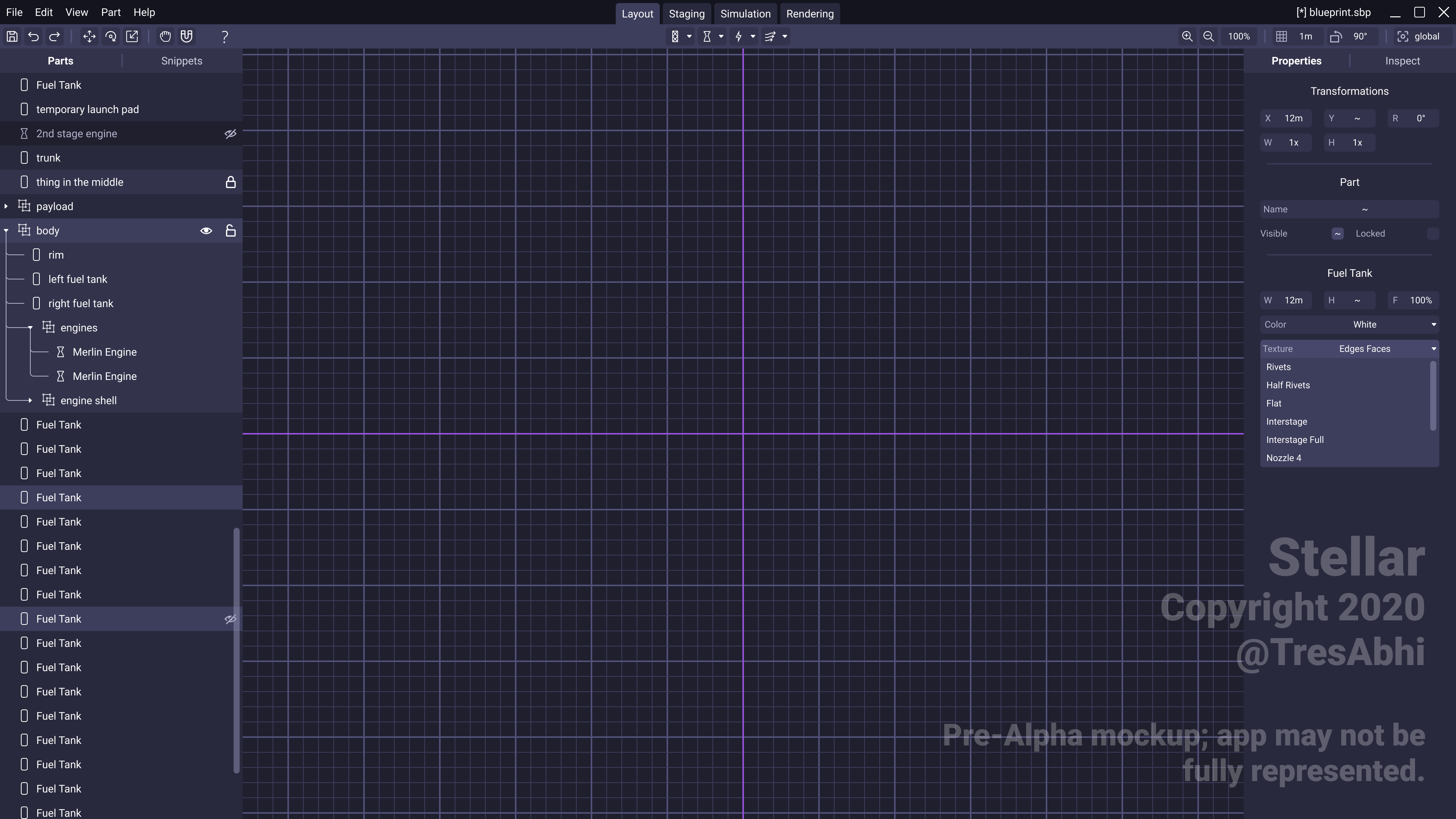Open the engine part insert dropdown arrow
Image resolution: width=1456 pixels, height=819 pixels.
[721, 37]
